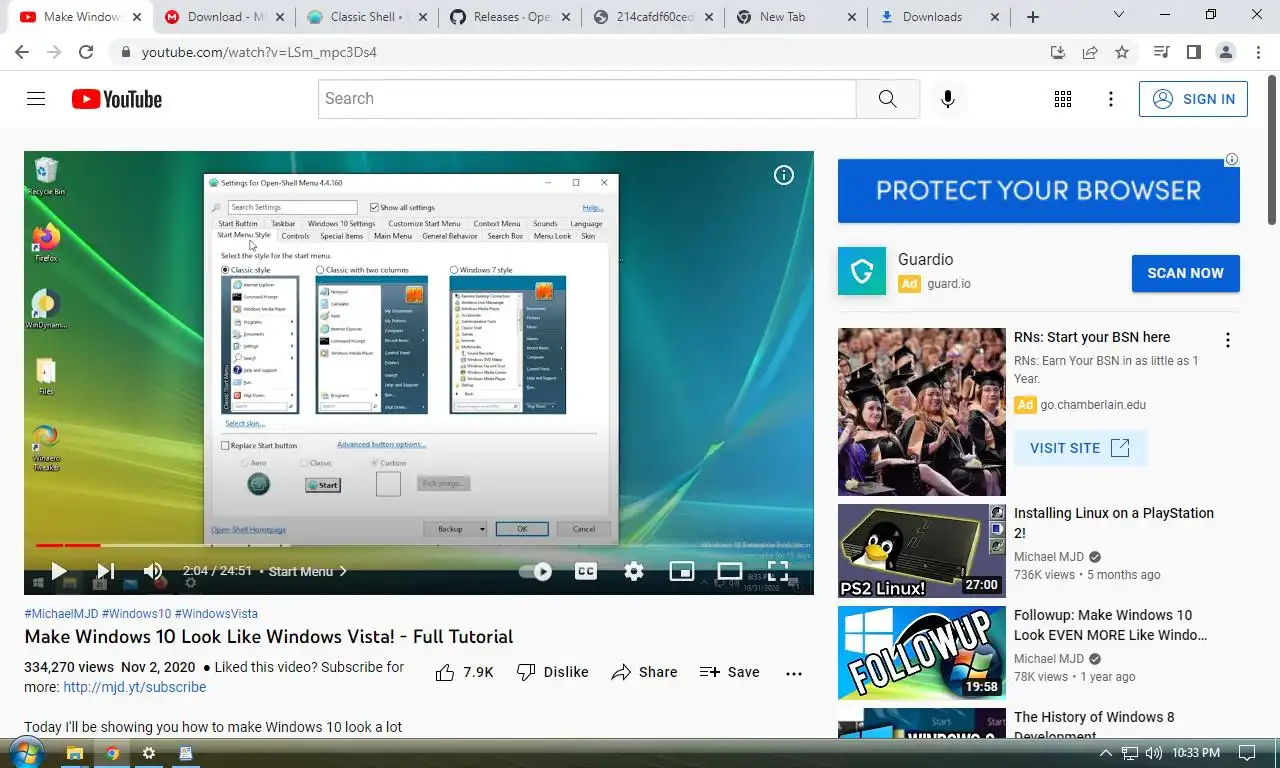
Task: Play the video
Action: [59, 571]
